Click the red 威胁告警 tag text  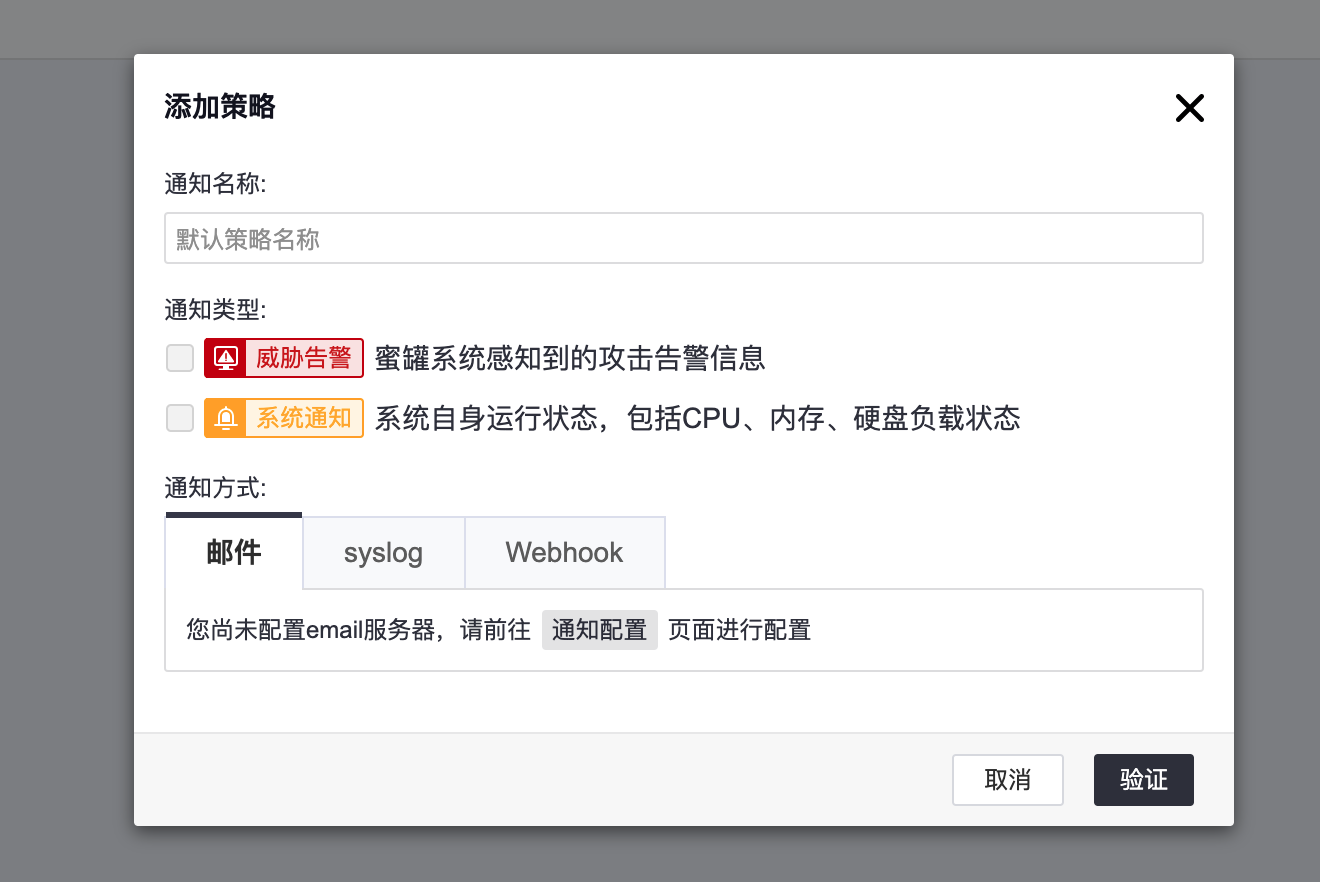pyautogui.click(x=303, y=358)
